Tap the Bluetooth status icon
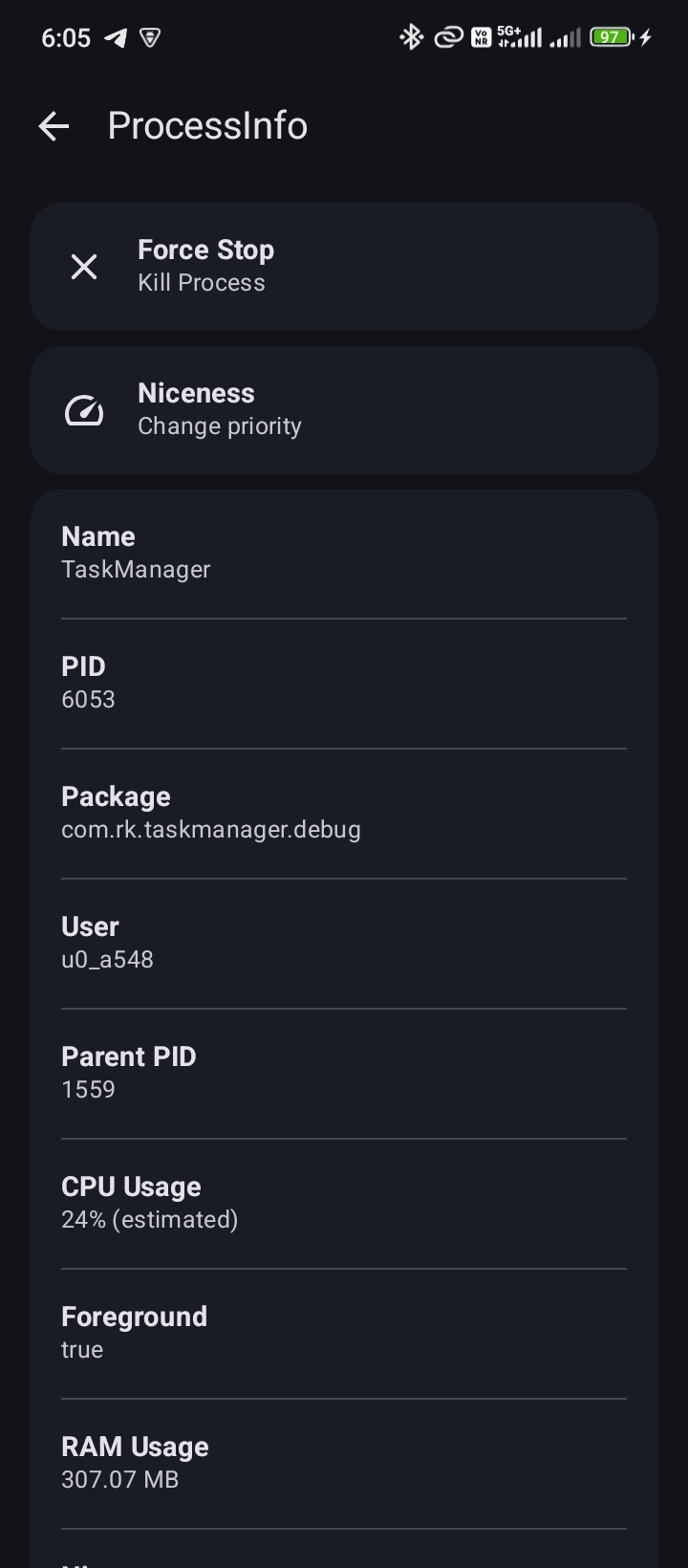688x1568 pixels. (x=412, y=37)
